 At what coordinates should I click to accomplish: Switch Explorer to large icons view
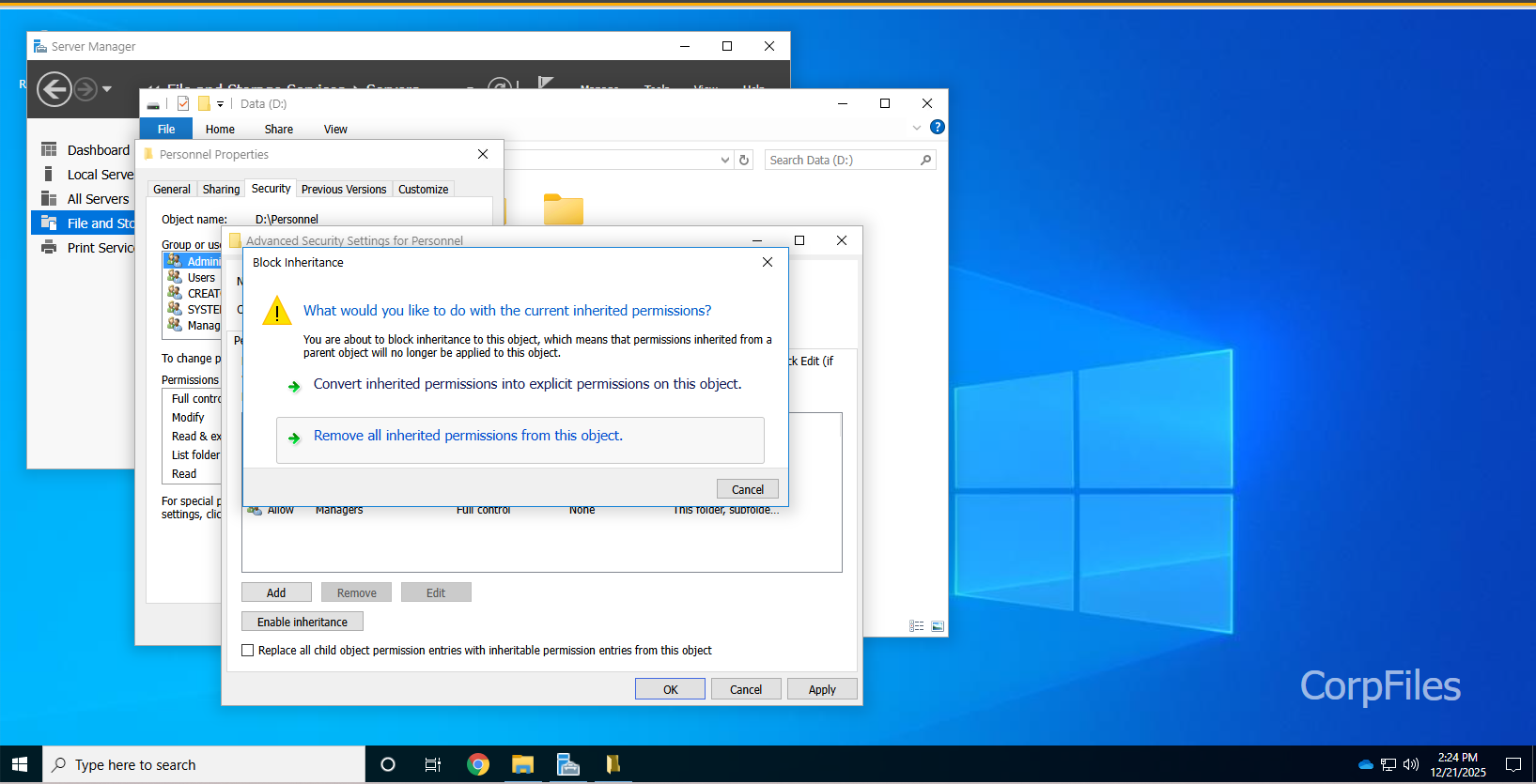point(938,626)
